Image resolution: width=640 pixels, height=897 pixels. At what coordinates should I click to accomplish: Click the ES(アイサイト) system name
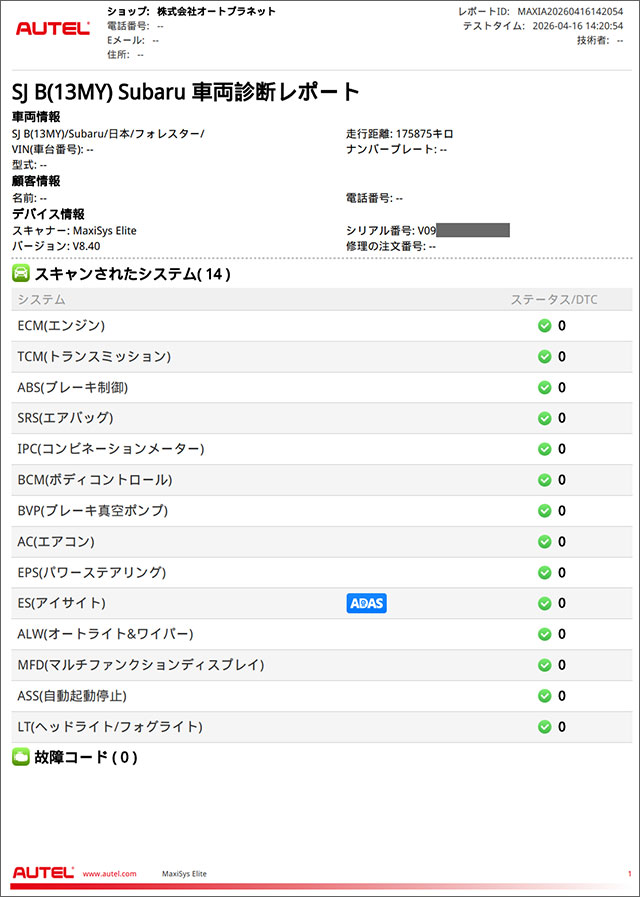[x=62, y=604]
